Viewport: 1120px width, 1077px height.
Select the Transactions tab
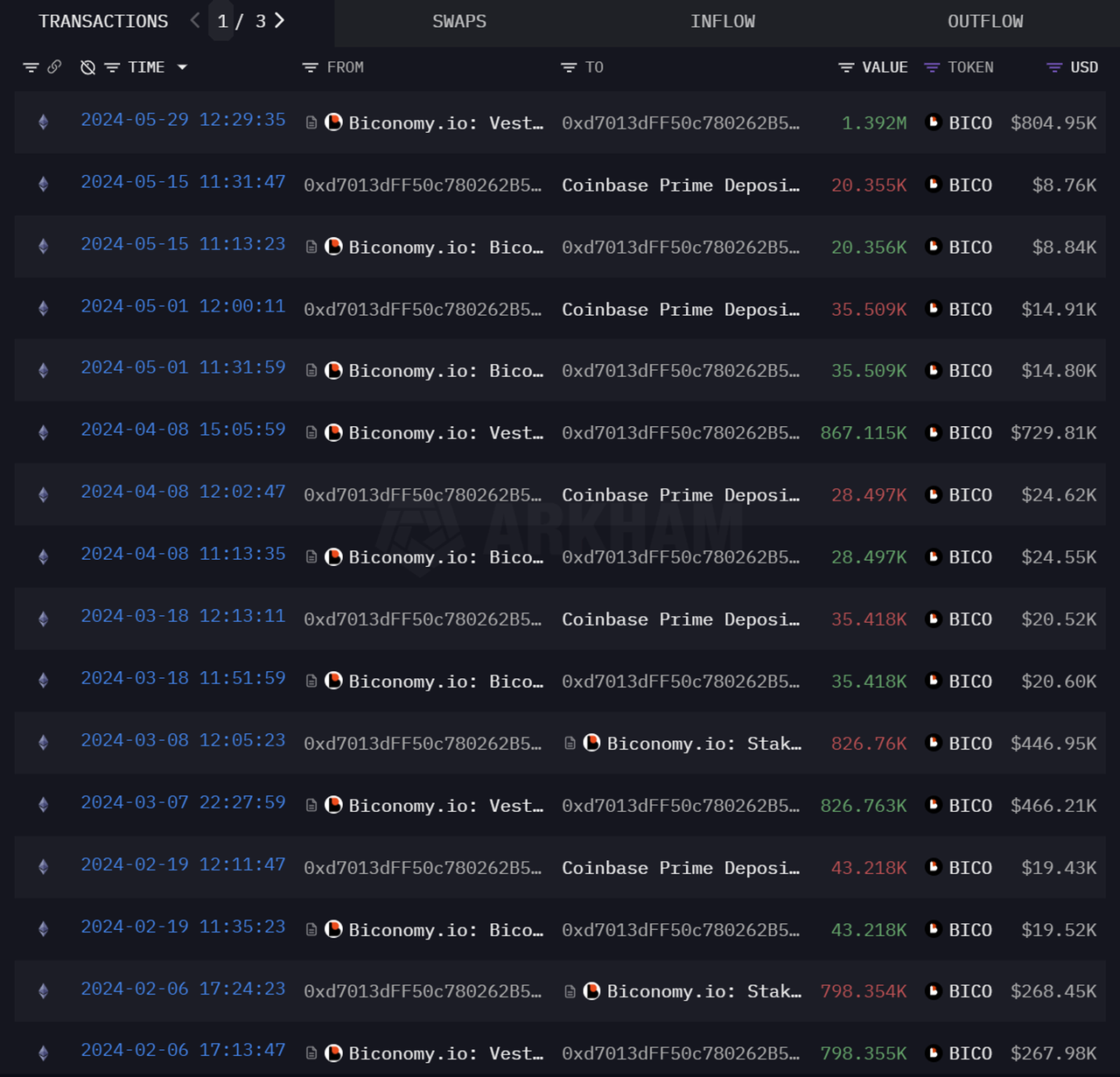coord(103,21)
